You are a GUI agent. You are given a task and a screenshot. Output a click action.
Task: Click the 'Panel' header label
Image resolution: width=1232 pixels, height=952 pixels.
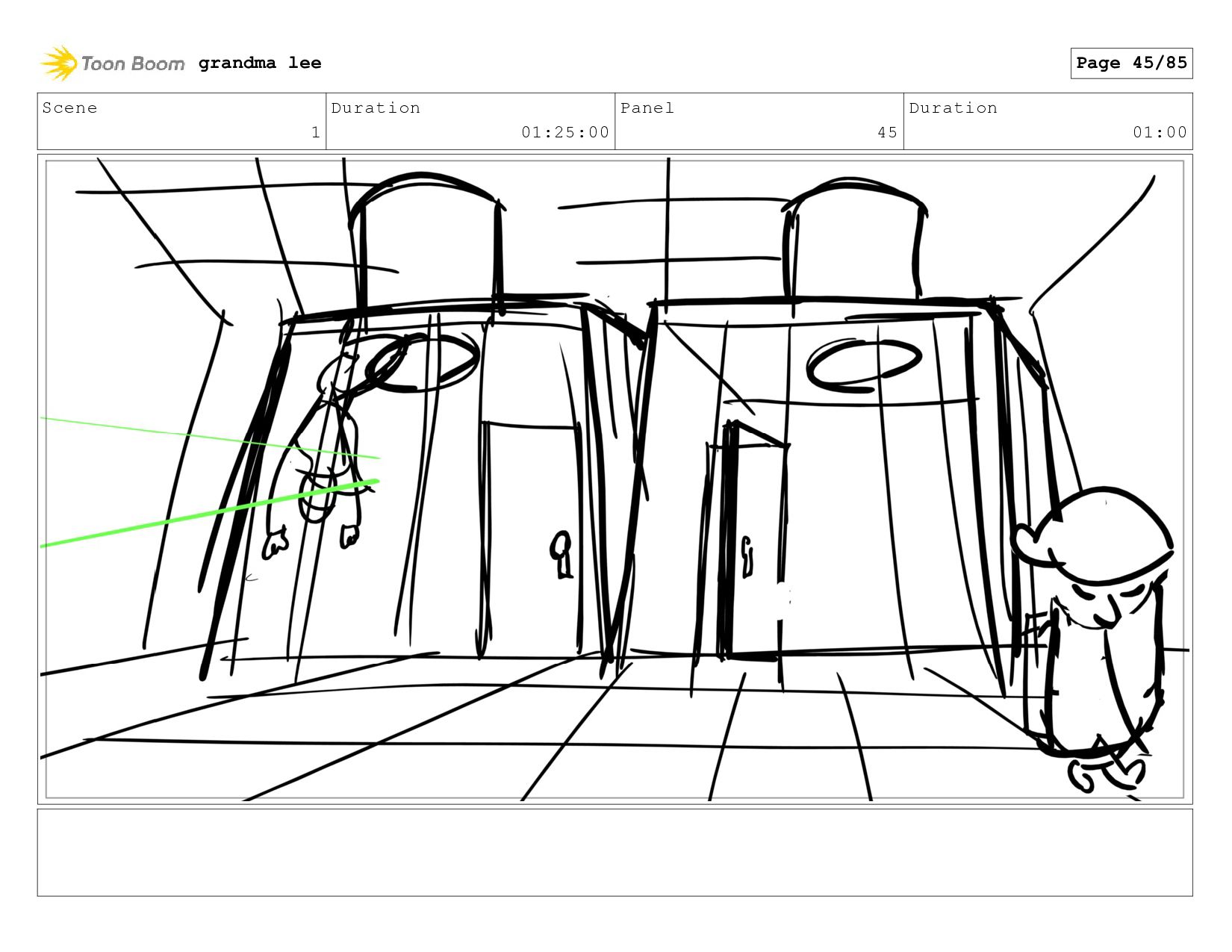pos(647,108)
